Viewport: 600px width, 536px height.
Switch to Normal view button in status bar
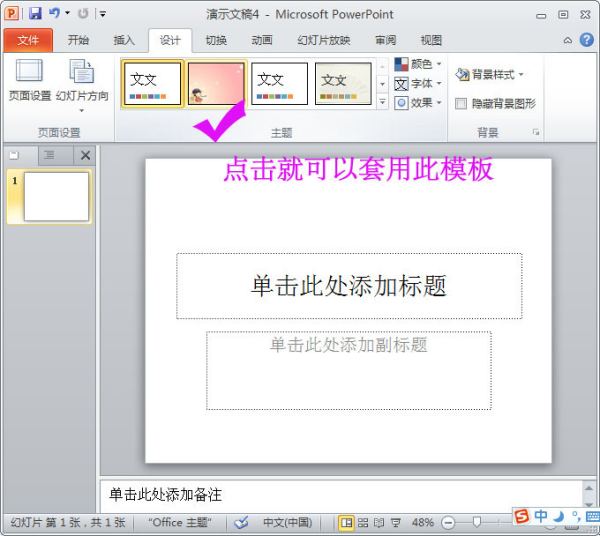[x=346, y=522]
